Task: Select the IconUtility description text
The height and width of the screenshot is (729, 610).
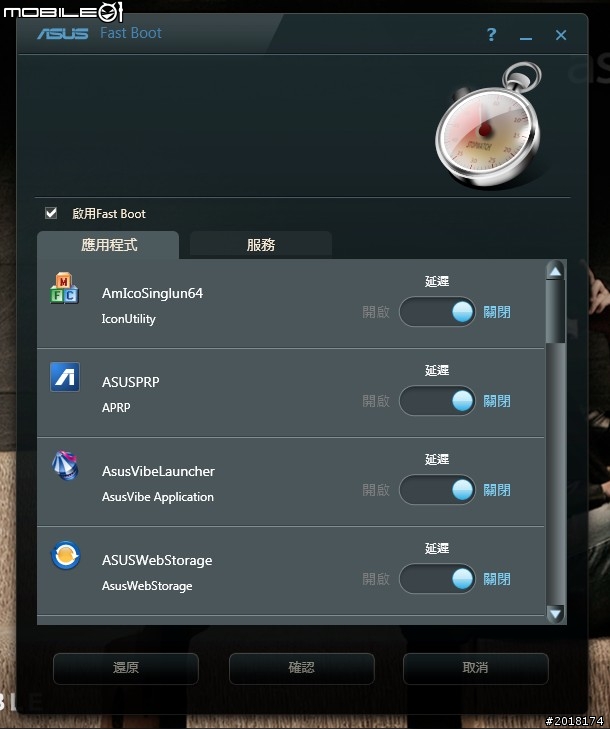Action: coord(128,319)
